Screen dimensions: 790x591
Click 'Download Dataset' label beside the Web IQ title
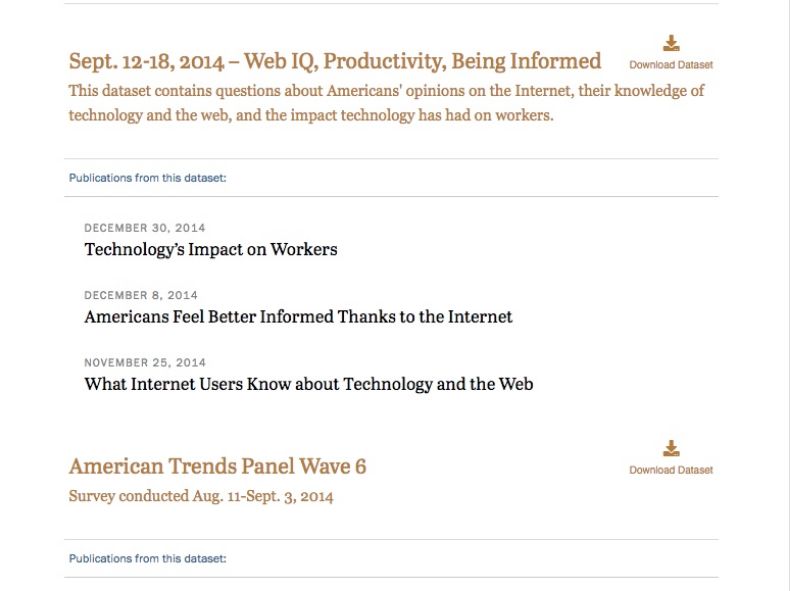[x=671, y=65]
